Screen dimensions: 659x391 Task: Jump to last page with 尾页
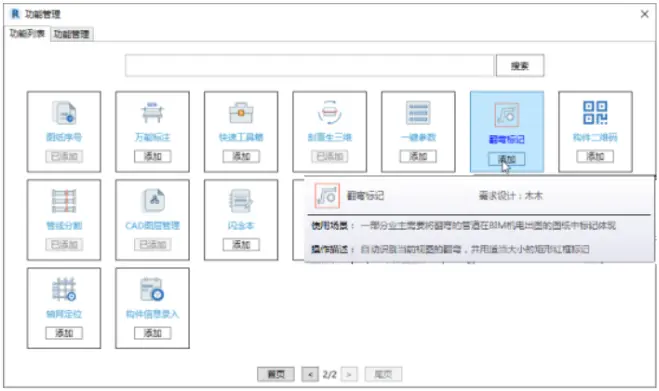[383, 374]
